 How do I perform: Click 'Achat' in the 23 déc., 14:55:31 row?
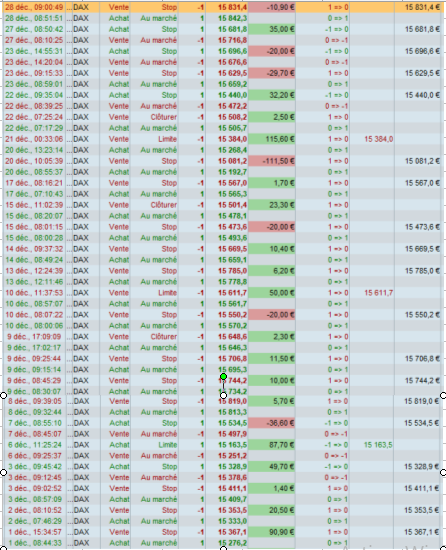pyautogui.click(x=119, y=51)
